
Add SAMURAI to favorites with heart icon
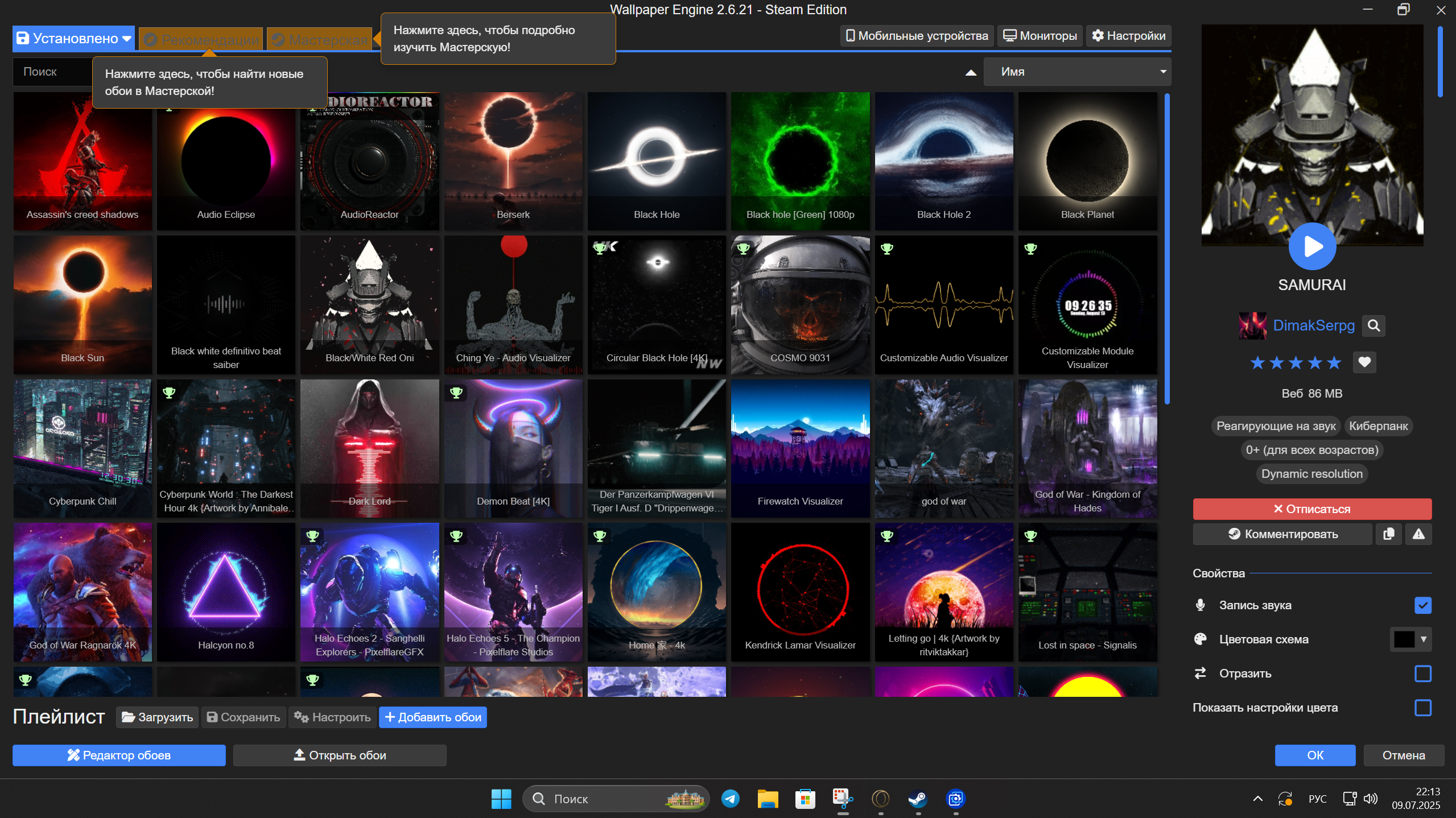[1364, 362]
